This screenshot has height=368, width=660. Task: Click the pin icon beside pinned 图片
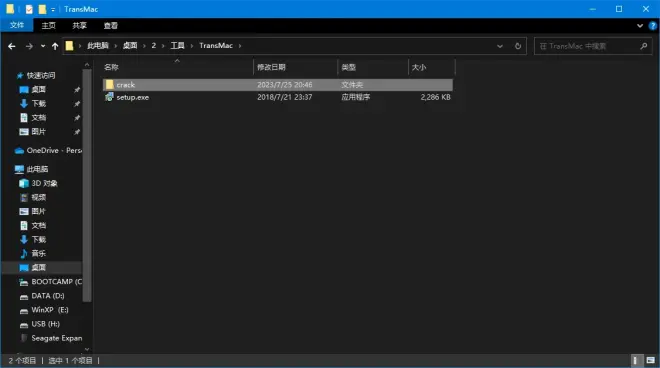(x=77, y=132)
